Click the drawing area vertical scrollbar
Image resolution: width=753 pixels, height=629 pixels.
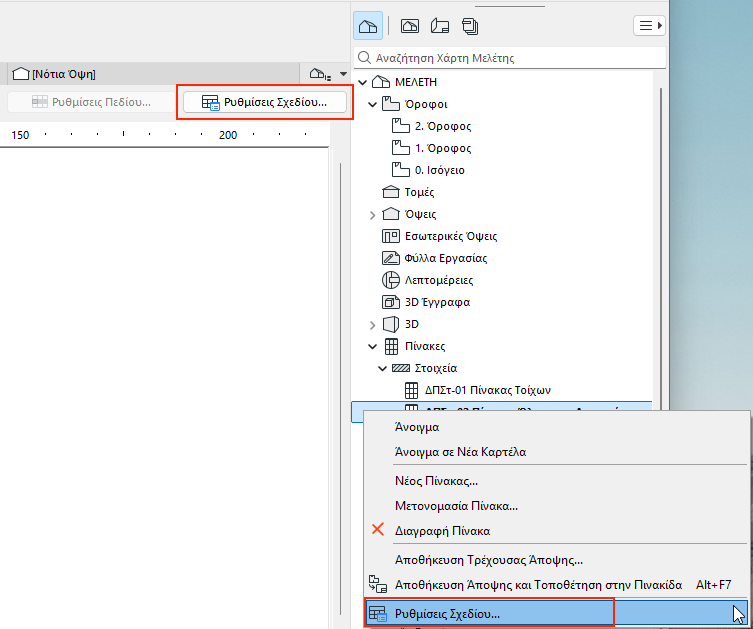[x=340, y=389]
